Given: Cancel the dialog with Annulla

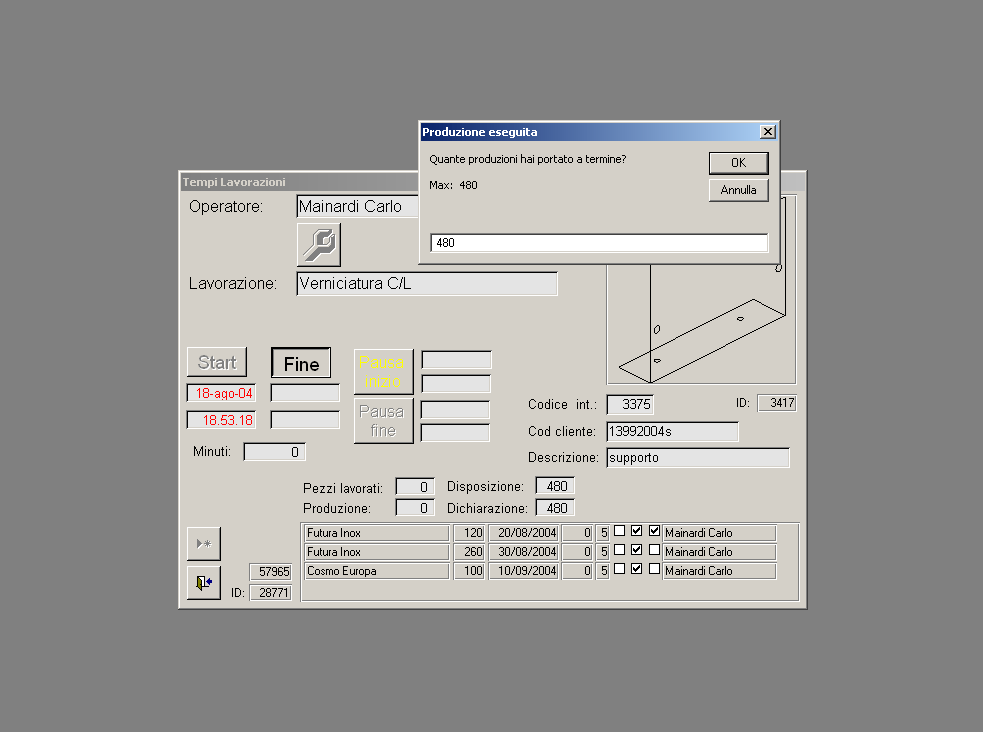Looking at the screenshot, I should click(x=739, y=190).
